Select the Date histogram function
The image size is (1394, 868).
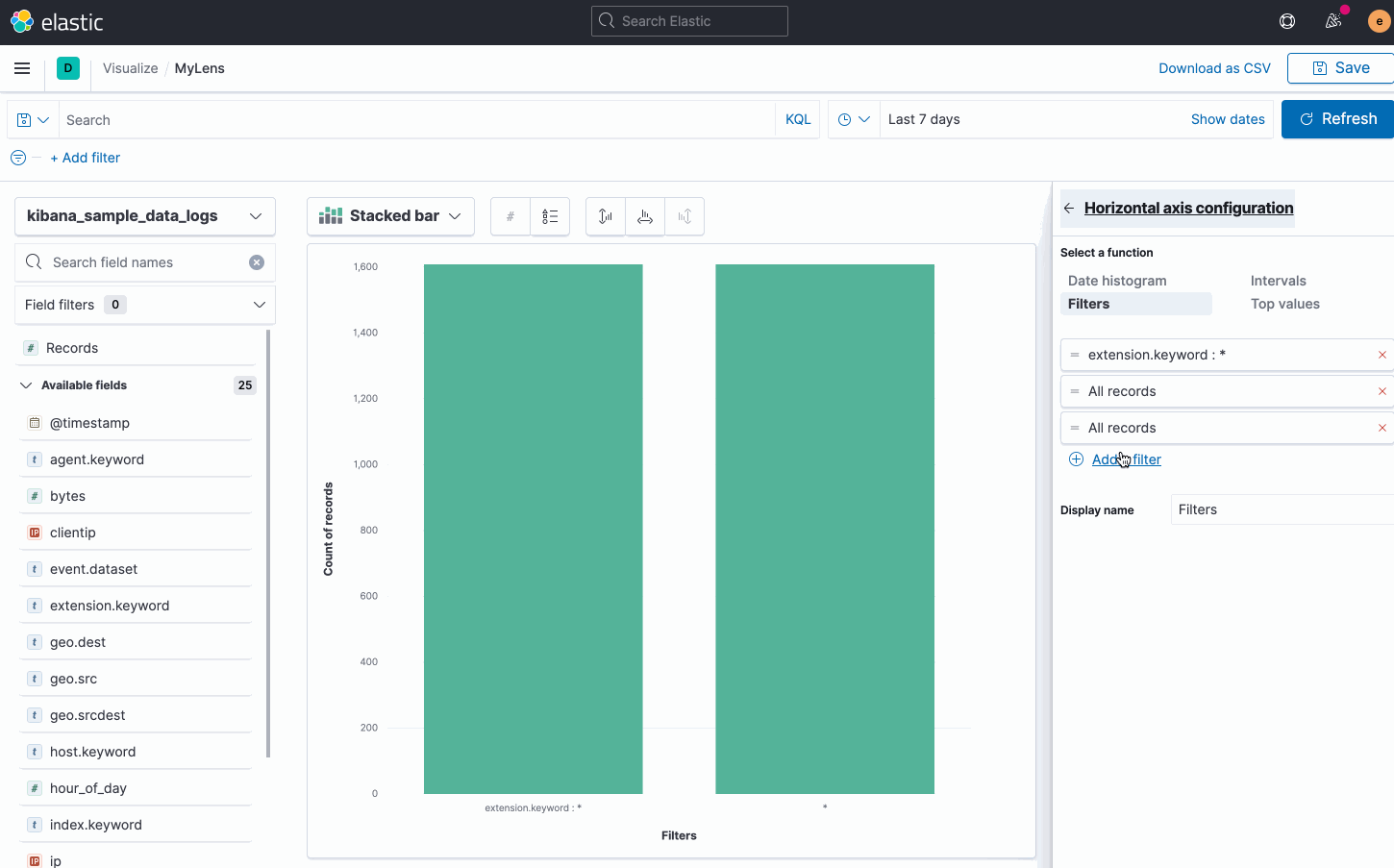pyautogui.click(x=1116, y=280)
